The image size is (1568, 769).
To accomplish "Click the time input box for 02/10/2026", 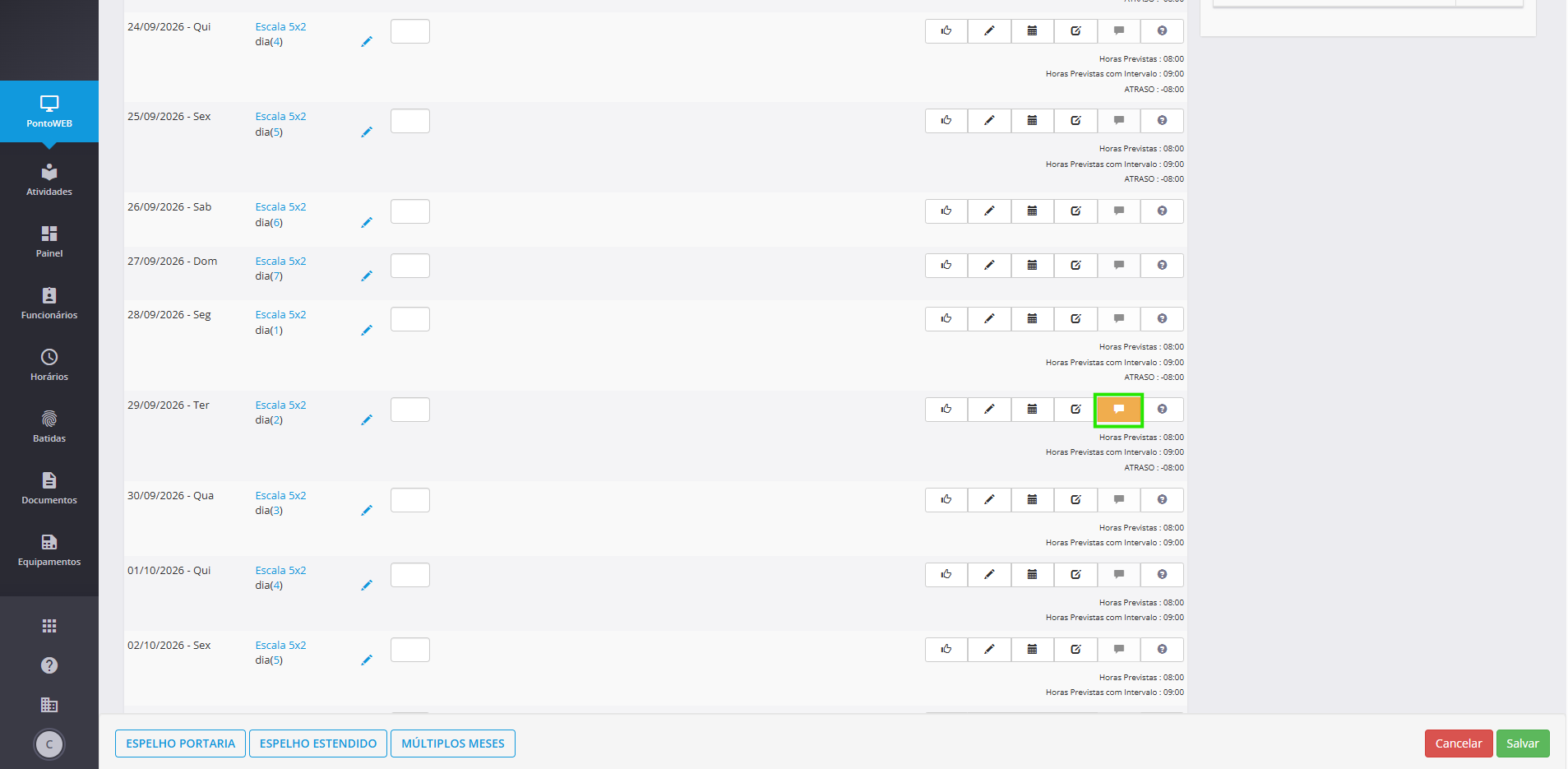I will click(410, 650).
